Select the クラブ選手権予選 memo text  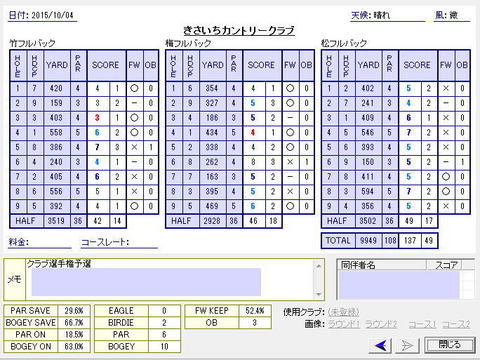click(59, 264)
